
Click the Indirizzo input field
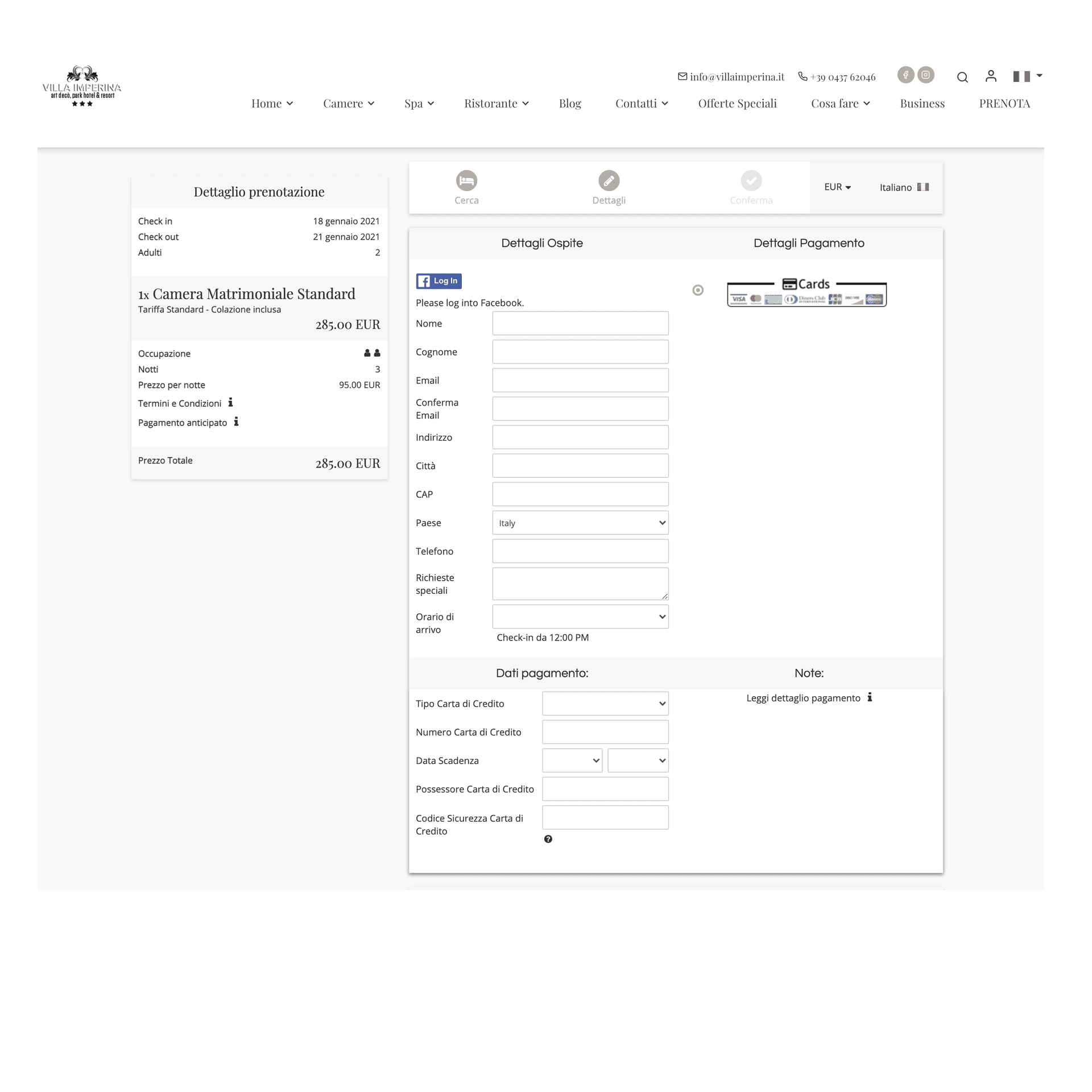click(580, 437)
